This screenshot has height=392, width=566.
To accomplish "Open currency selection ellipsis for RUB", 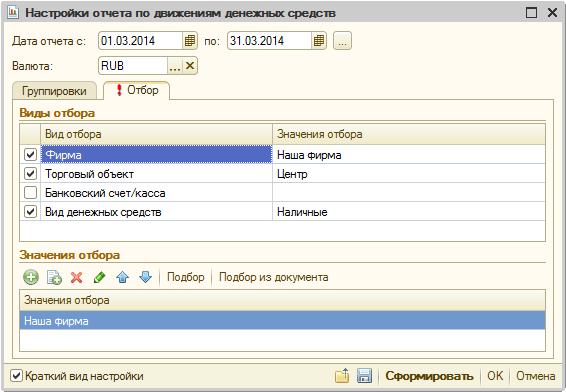I will click(x=175, y=66).
